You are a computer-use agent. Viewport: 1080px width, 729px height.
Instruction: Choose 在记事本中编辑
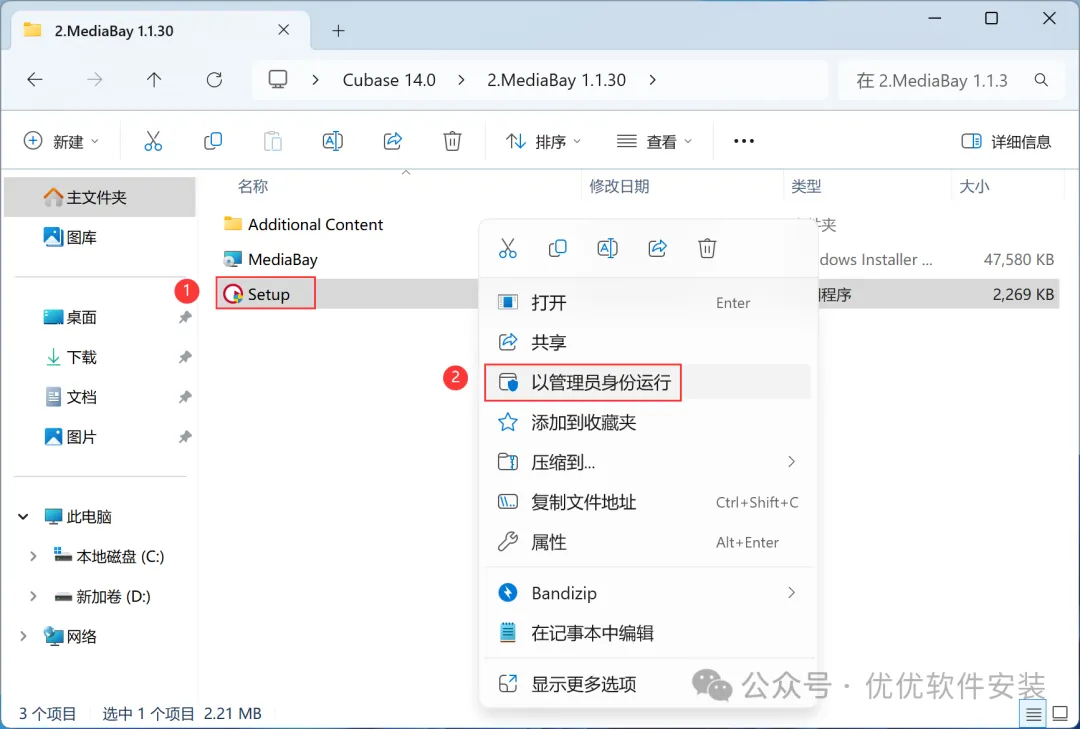pyautogui.click(x=648, y=633)
